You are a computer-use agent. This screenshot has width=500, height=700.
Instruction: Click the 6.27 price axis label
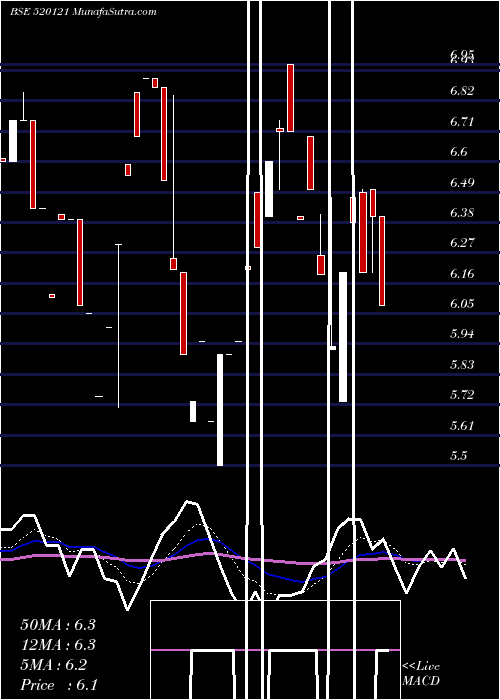(462, 243)
